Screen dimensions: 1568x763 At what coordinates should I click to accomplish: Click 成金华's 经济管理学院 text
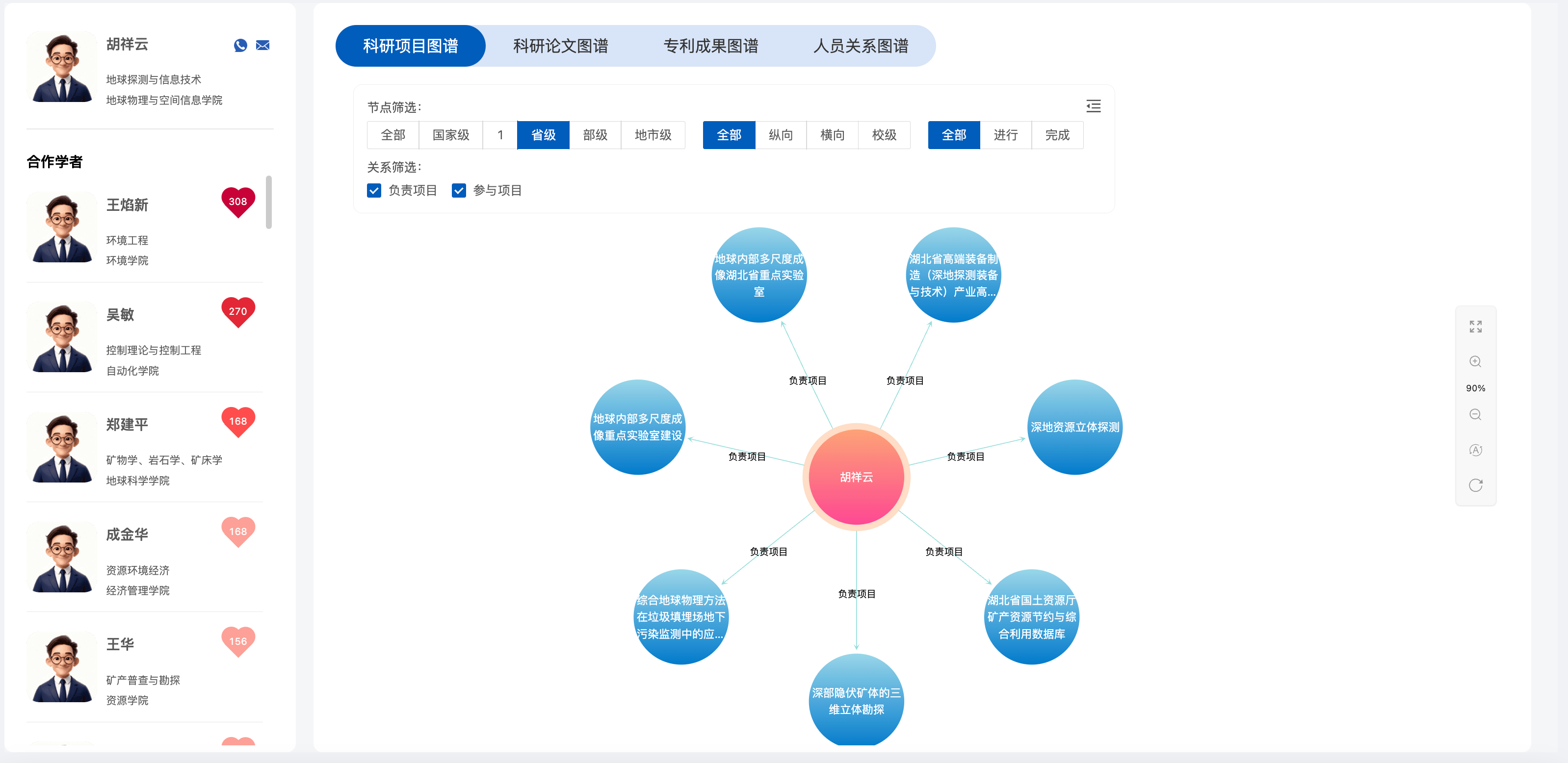pos(138,591)
